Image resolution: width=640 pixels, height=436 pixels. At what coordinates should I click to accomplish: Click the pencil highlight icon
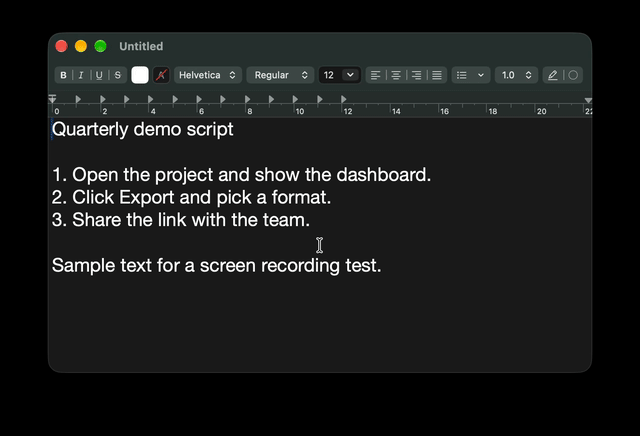pyautogui.click(x=553, y=75)
